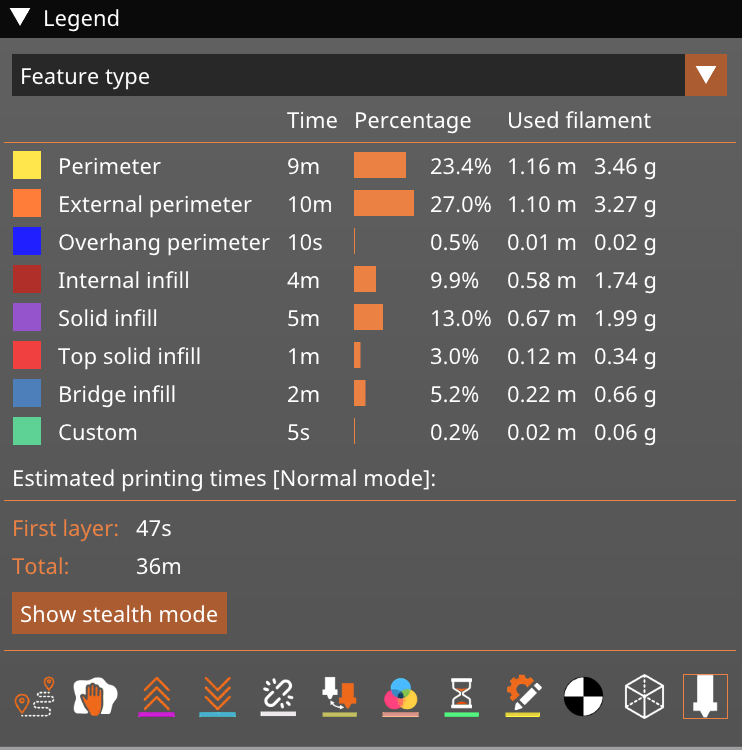Toggle tool changes icon
742x750 pixels.
click(x=339, y=696)
